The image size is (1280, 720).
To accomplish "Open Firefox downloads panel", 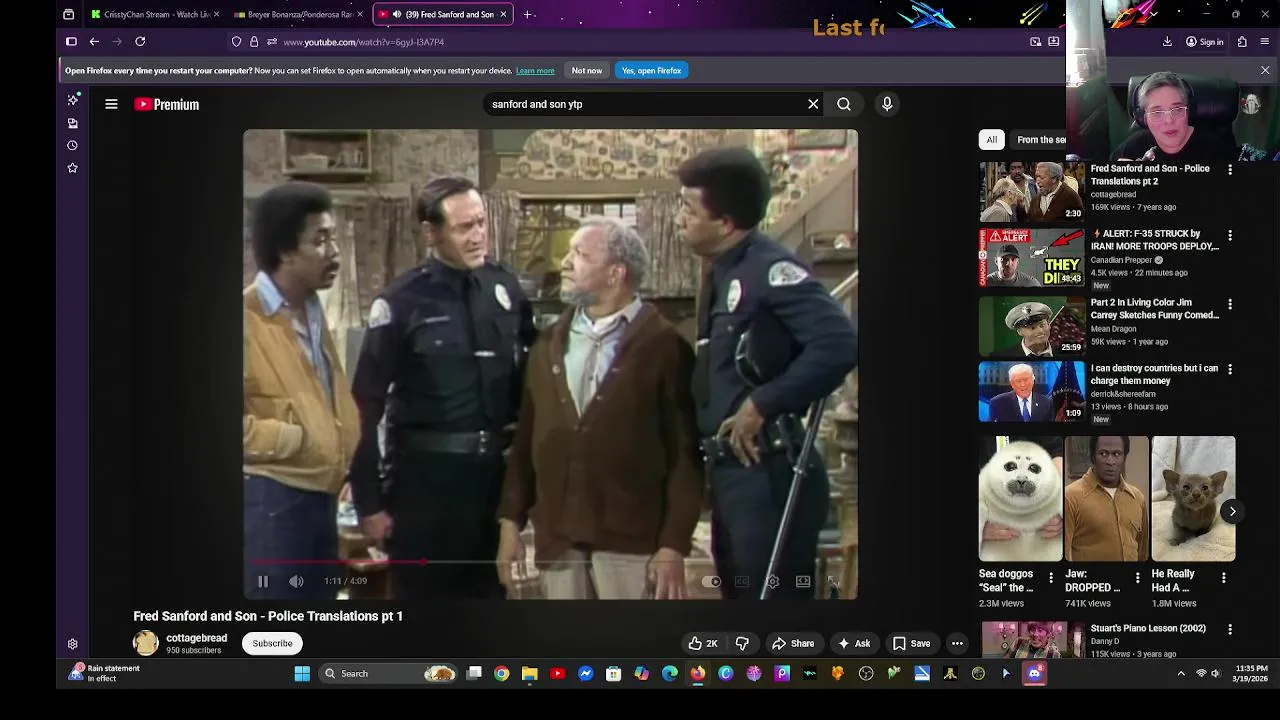I will coord(1167,42).
